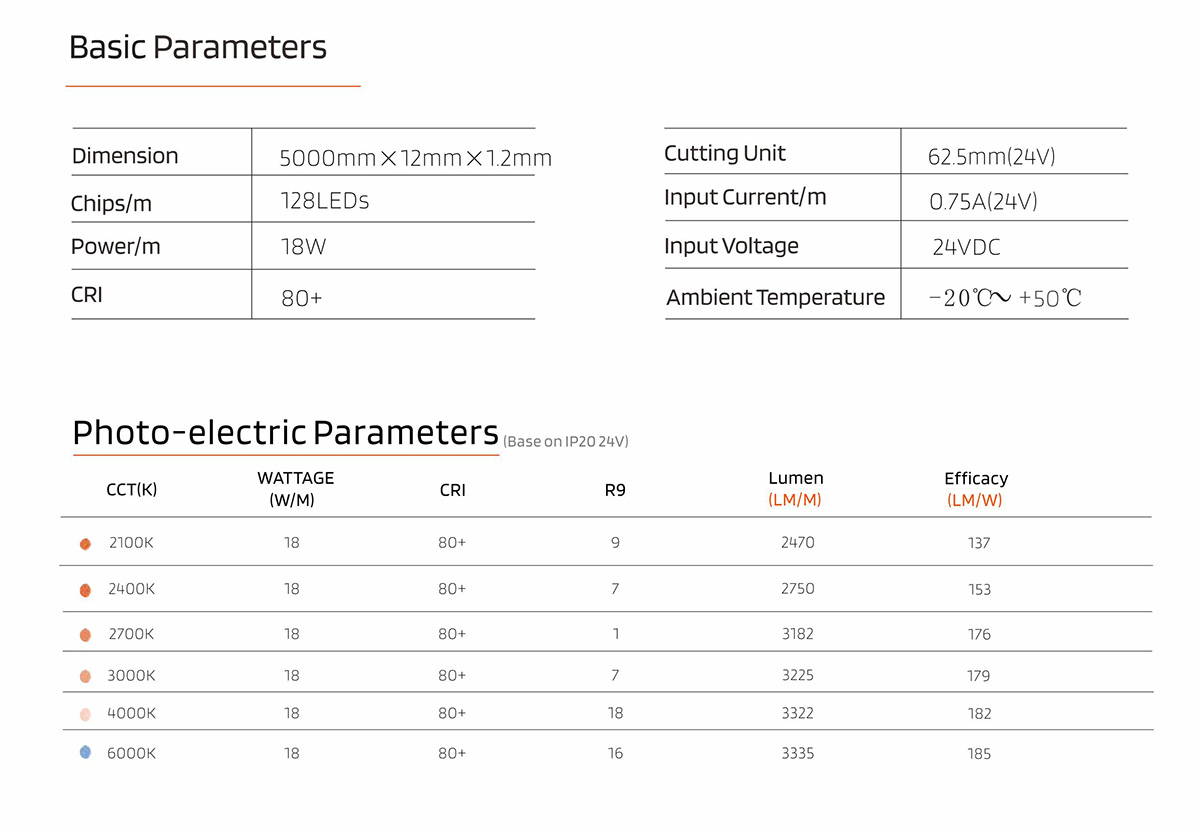Click the 2700K color dot
Screen dimensions: 1200x830
(x=85, y=635)
